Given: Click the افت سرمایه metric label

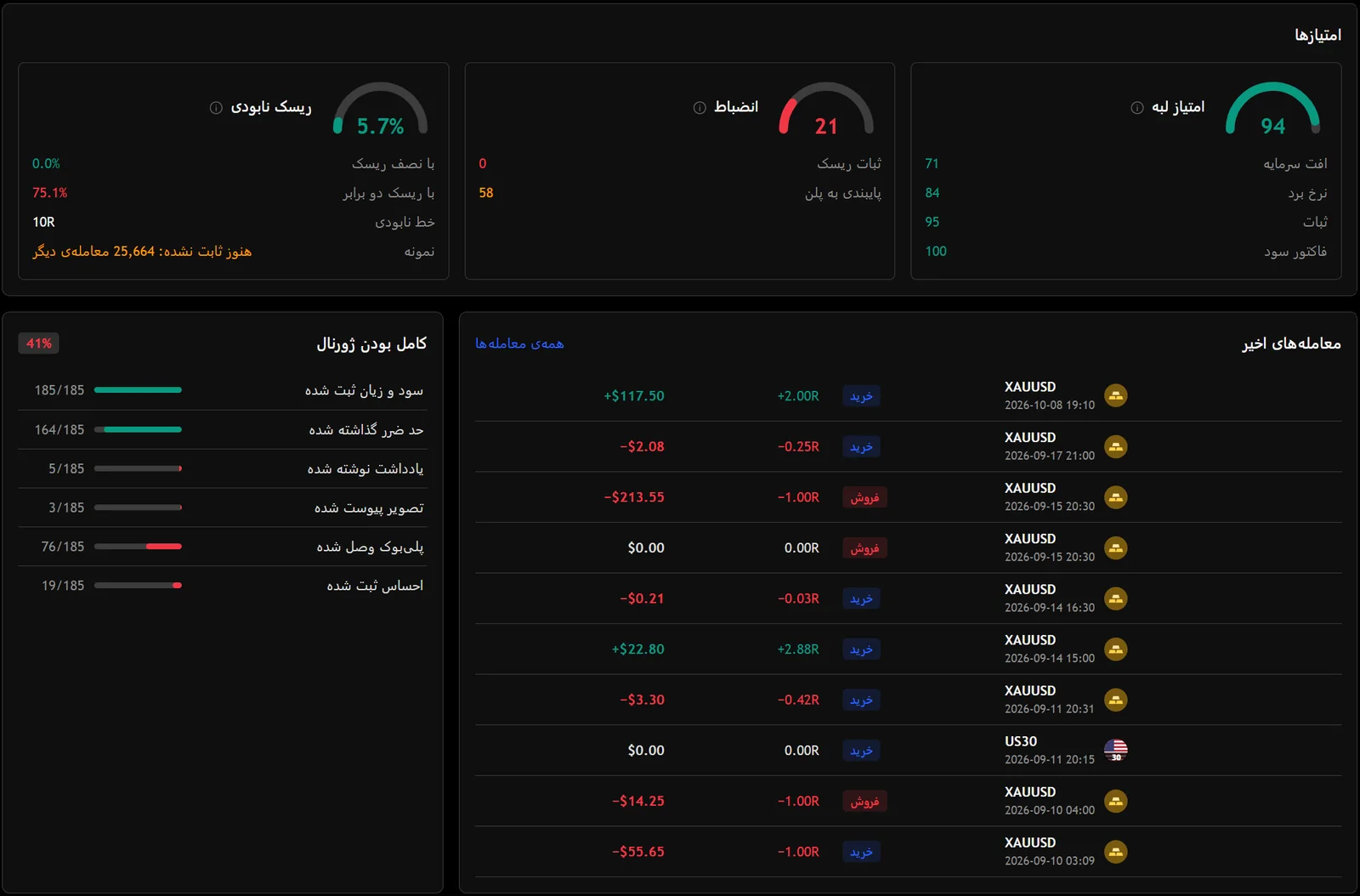Looking at the screenshot, I should [x=1295, y=163].
